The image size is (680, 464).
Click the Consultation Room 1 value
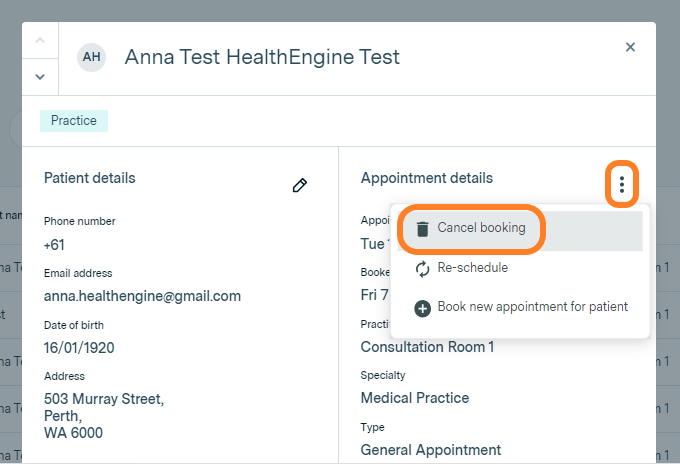428,347
